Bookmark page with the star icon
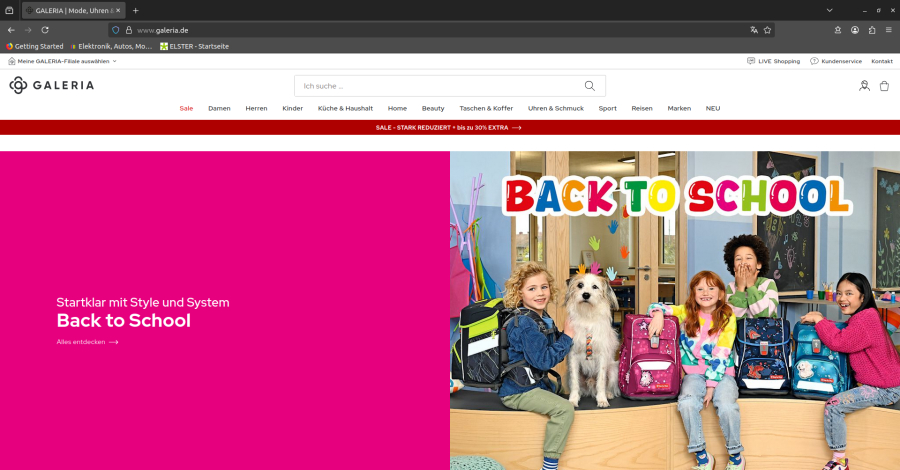Image resolution: width=900 pixels, height=470 pixels. coord(768,30)
